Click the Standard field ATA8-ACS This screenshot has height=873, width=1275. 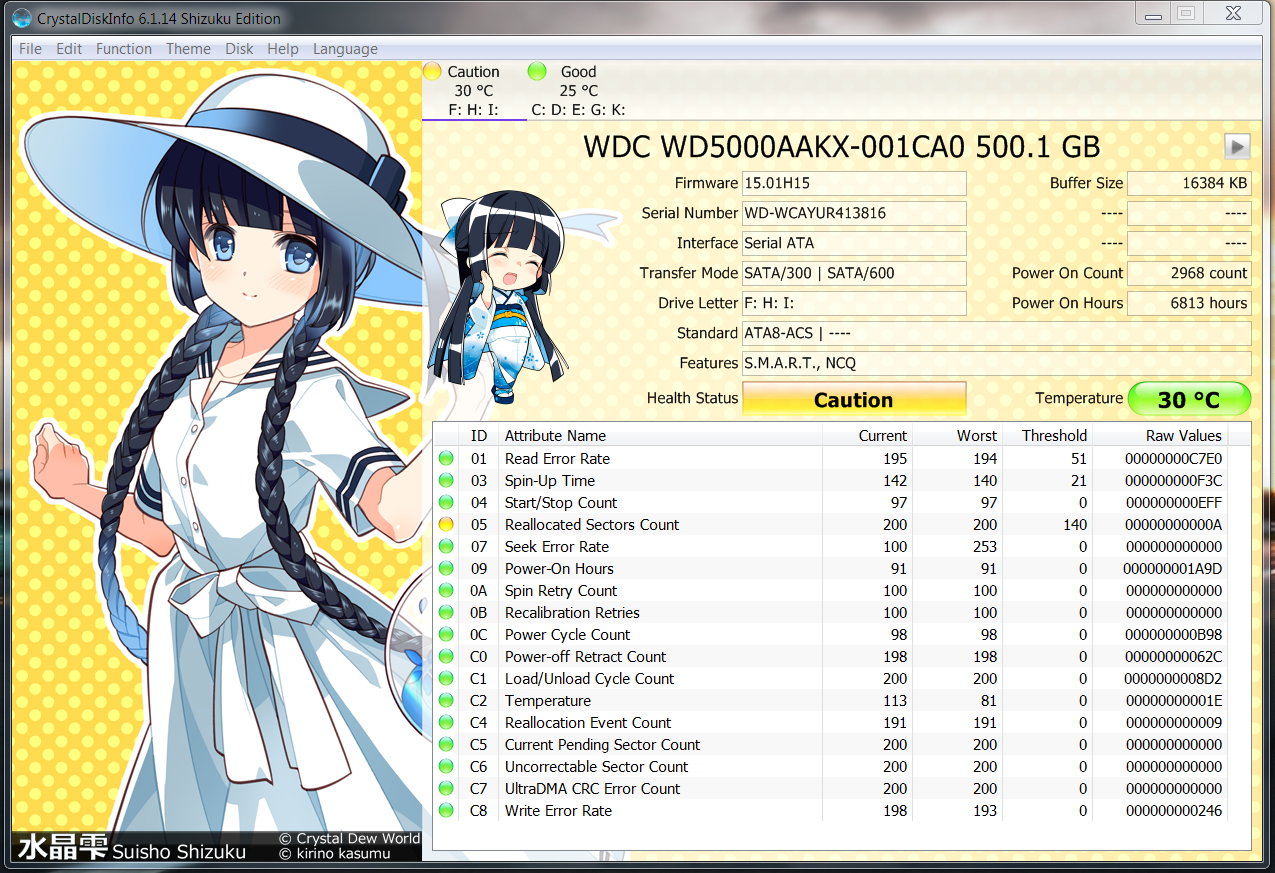(996, 333)
